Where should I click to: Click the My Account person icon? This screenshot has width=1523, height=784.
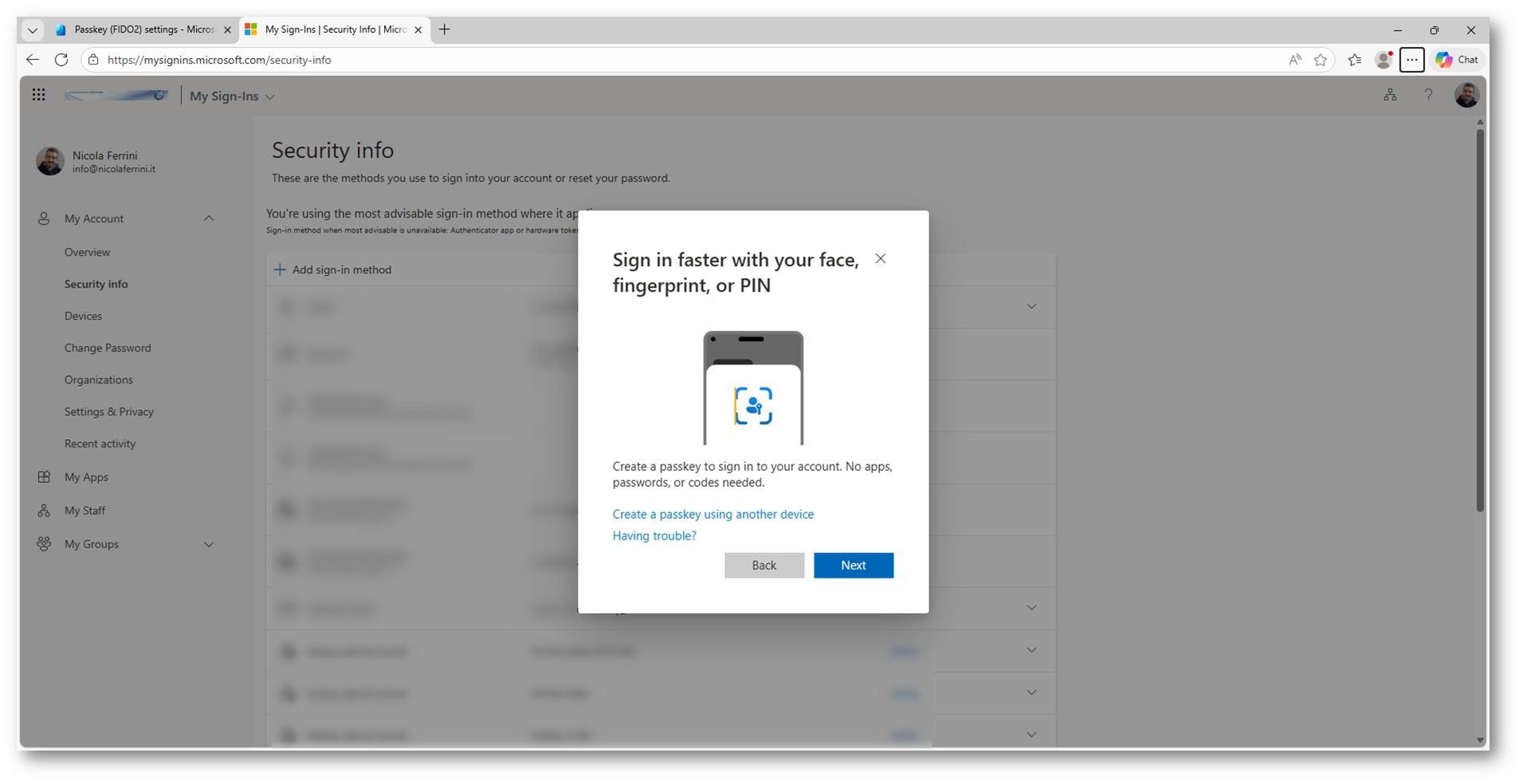44,218
